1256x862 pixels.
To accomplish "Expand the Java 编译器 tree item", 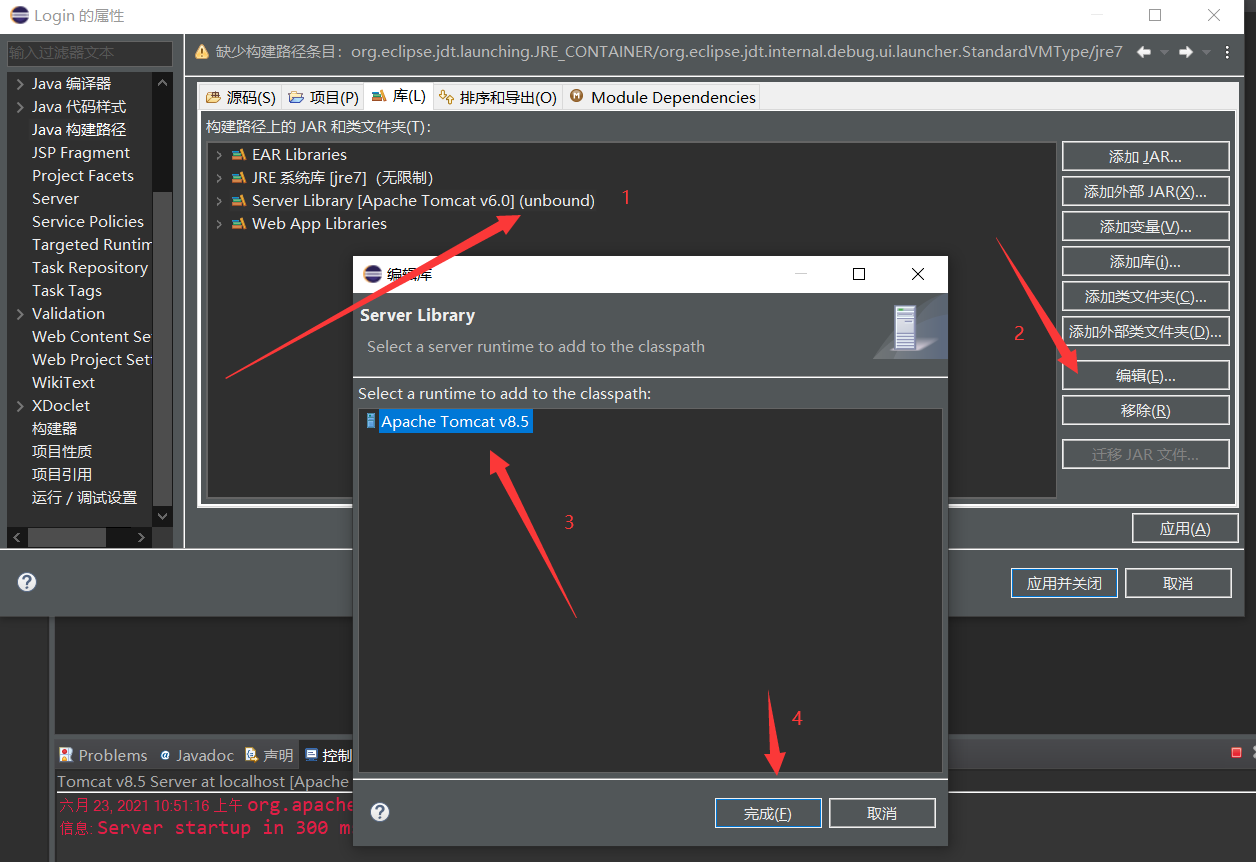I will tap(20, 84).
